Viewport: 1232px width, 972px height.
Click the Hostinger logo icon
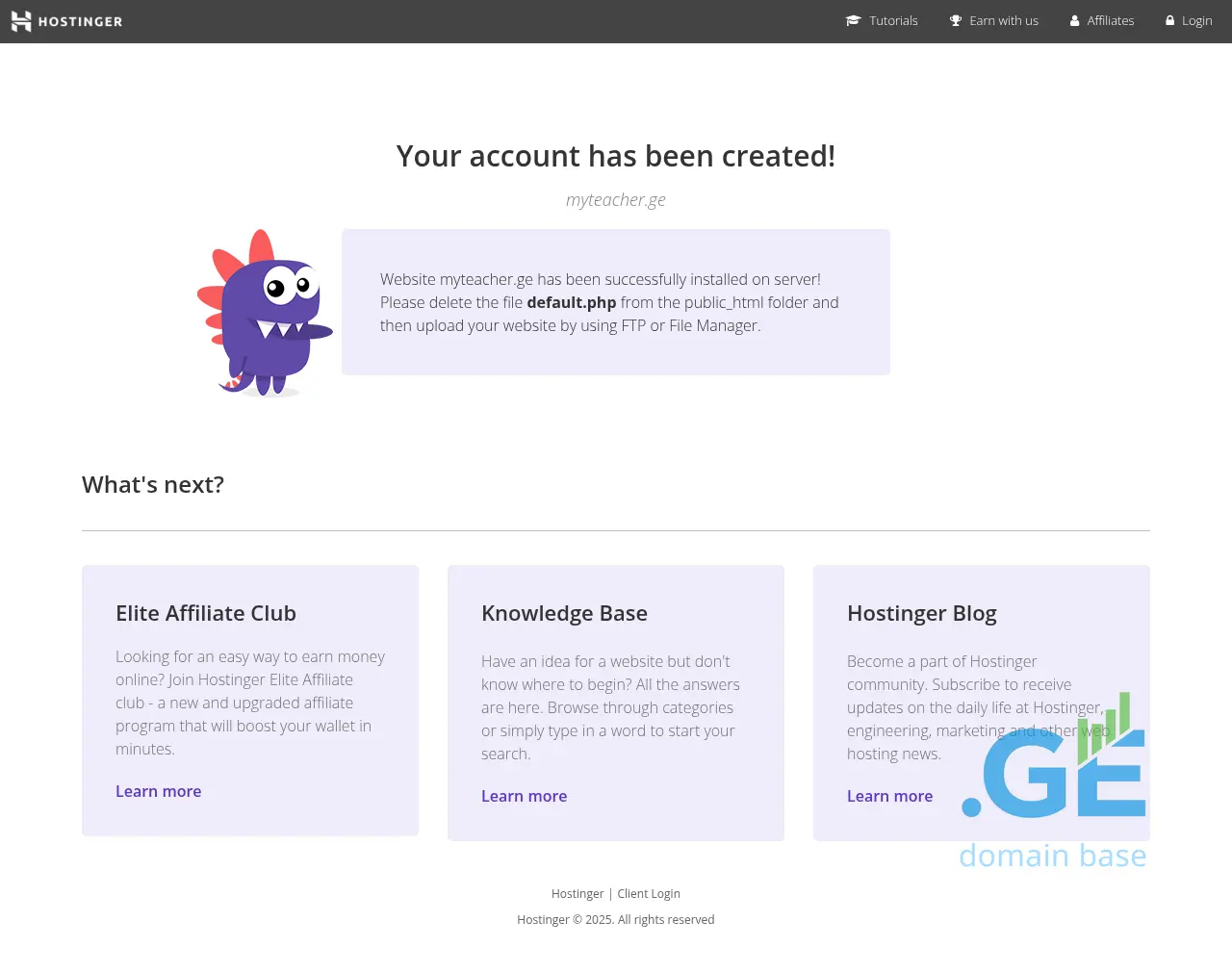21,21
